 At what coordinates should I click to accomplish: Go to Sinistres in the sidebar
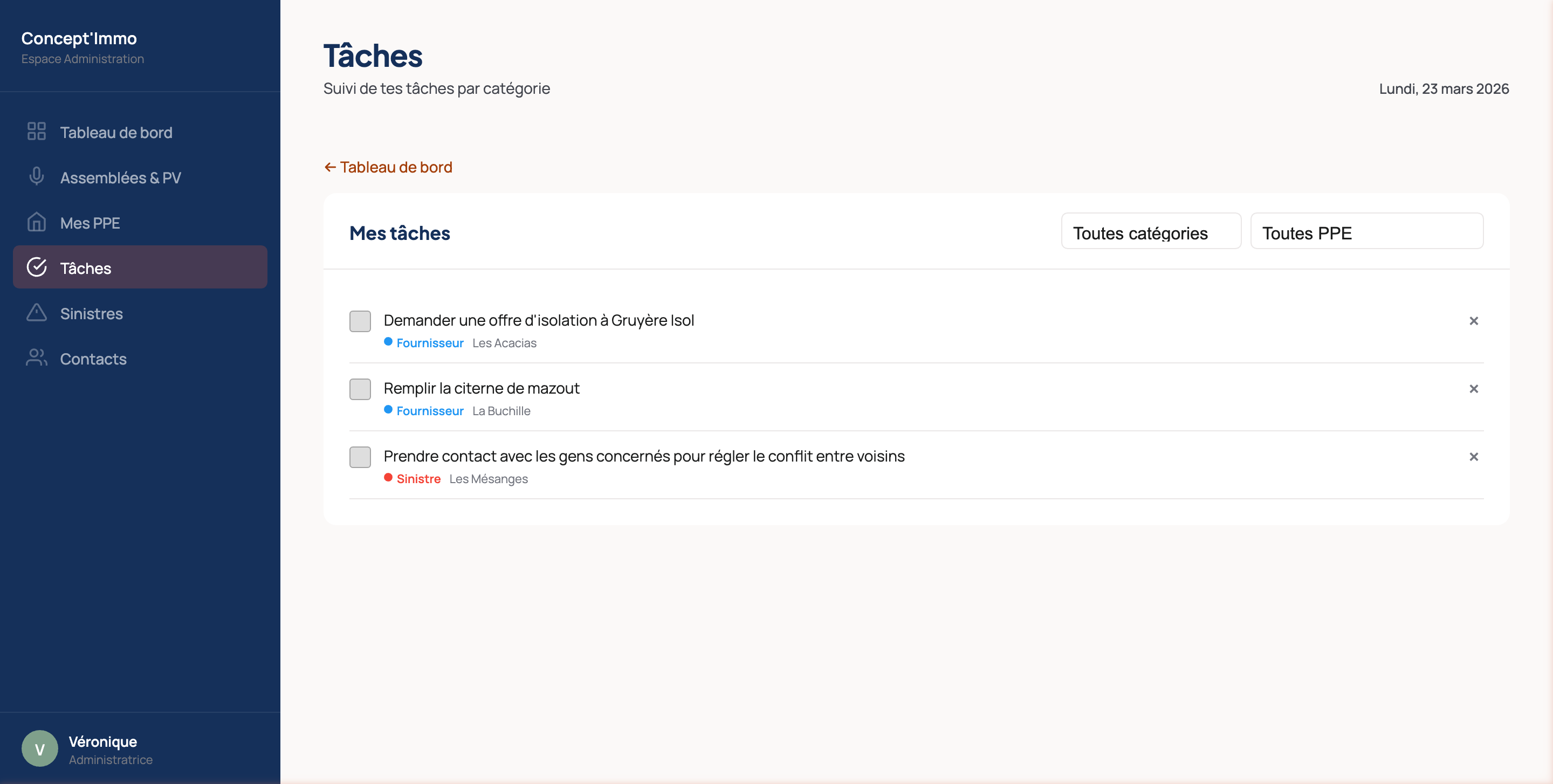pyautogui.click(x=92, y=313)
